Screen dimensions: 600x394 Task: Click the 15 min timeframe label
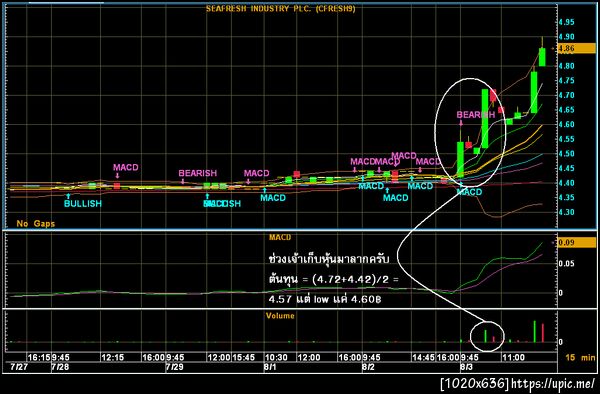click(x=580, y=358)
